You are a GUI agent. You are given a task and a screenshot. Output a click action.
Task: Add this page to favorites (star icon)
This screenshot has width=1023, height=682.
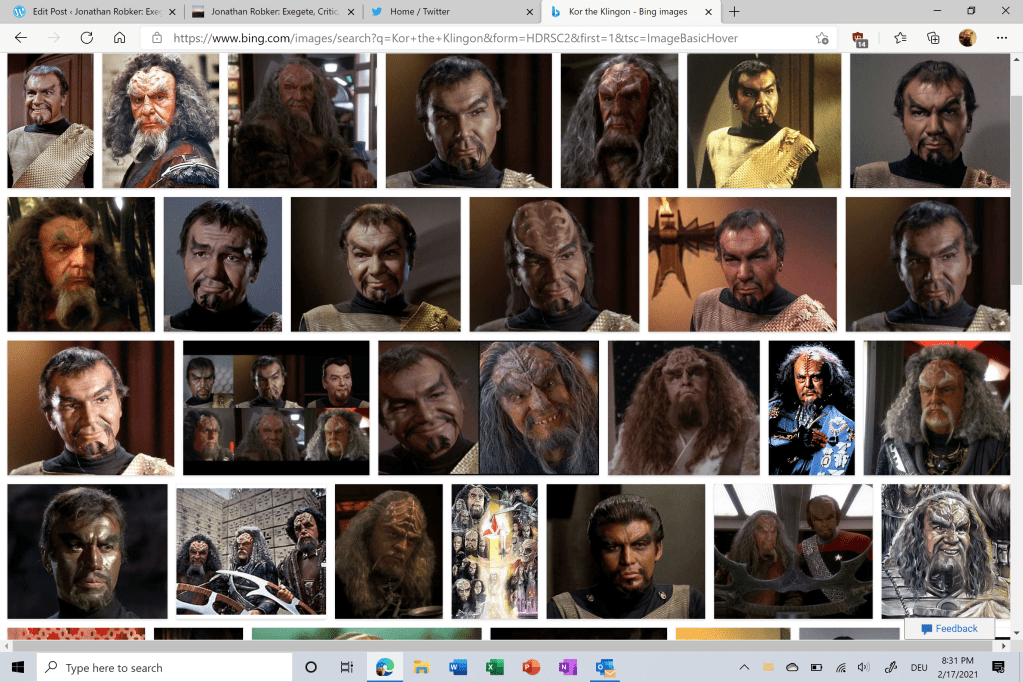point(822,38)
